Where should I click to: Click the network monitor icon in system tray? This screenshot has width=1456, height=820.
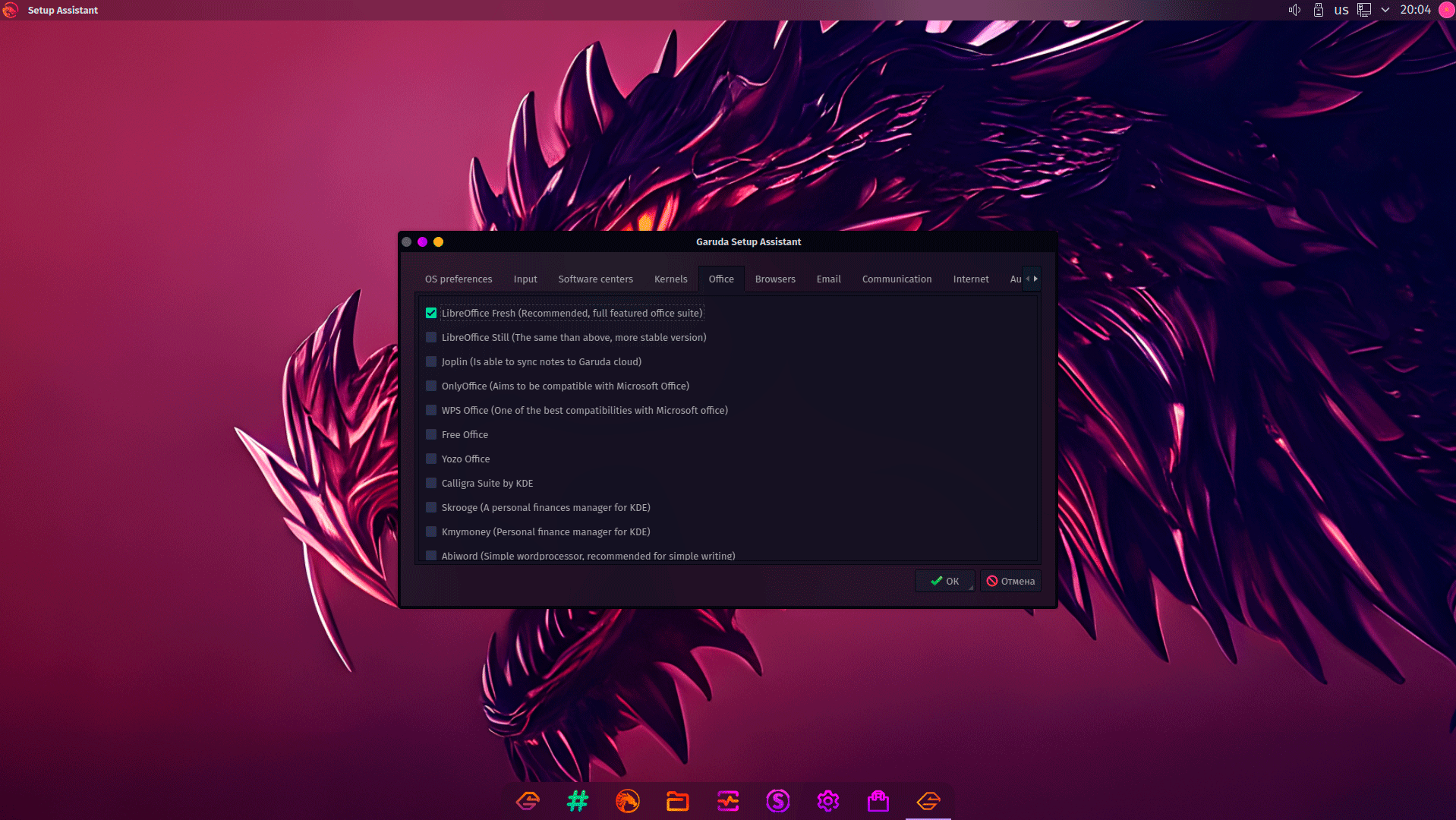click(x=1364, y=10)
